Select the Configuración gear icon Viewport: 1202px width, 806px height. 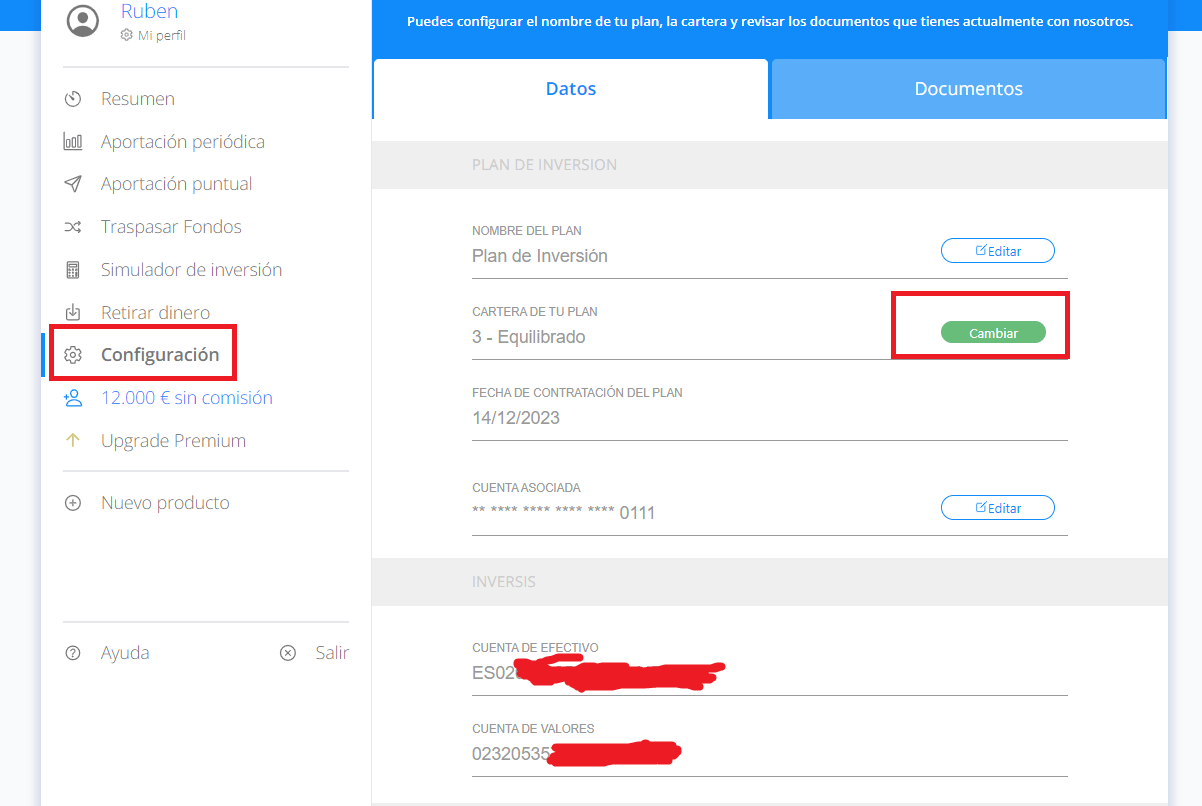click(72, 355)
